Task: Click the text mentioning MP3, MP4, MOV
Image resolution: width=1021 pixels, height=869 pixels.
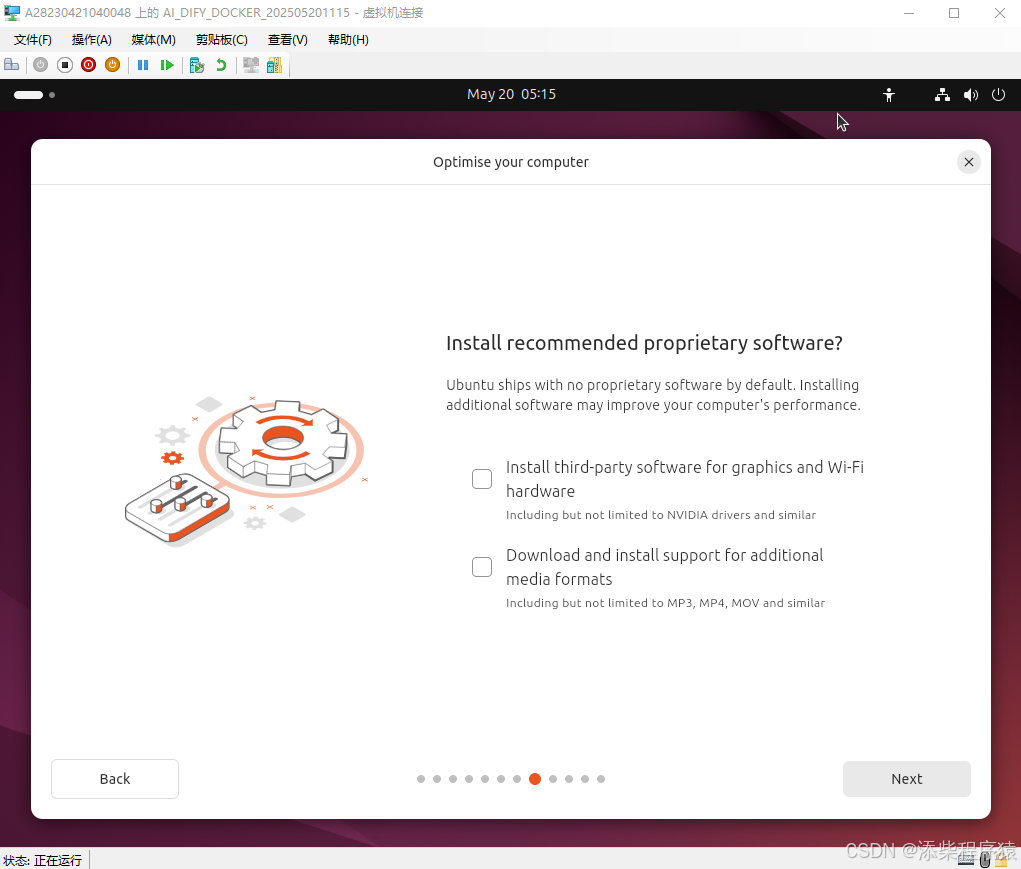Action: [665, 603]
